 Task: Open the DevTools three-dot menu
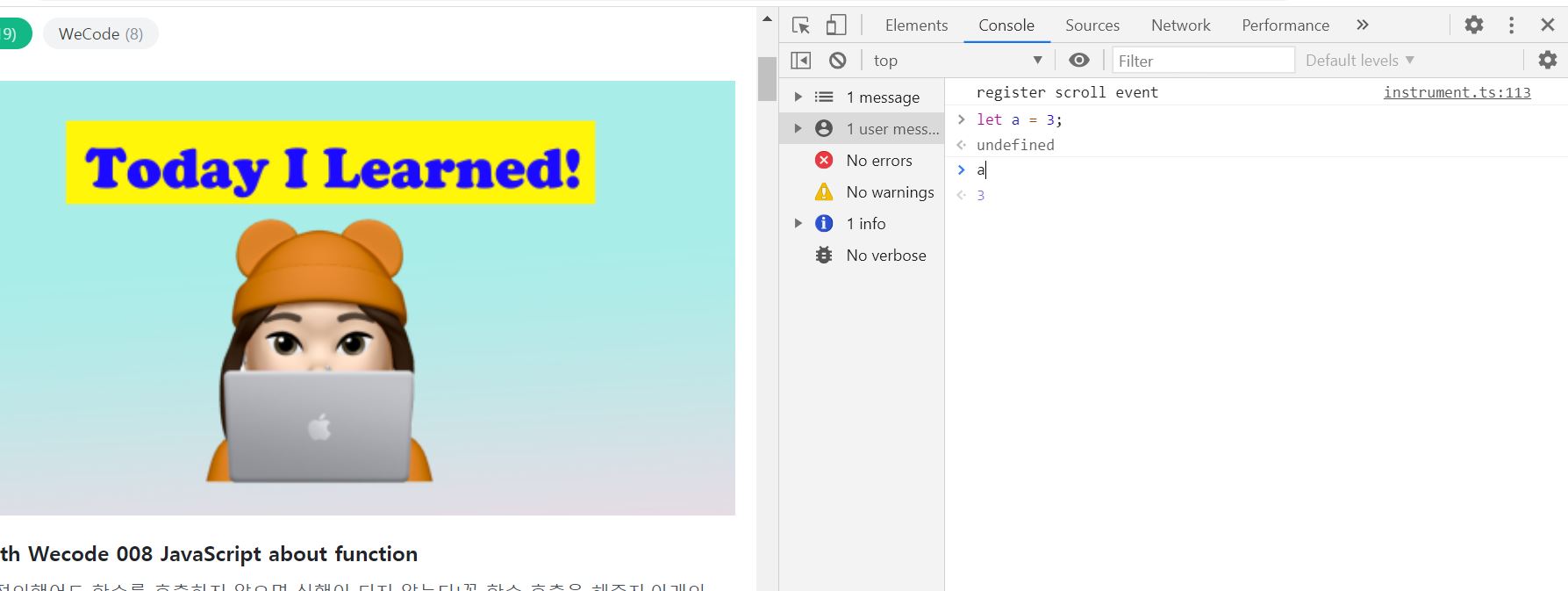pyautogui.click(x=1511, y=25)
